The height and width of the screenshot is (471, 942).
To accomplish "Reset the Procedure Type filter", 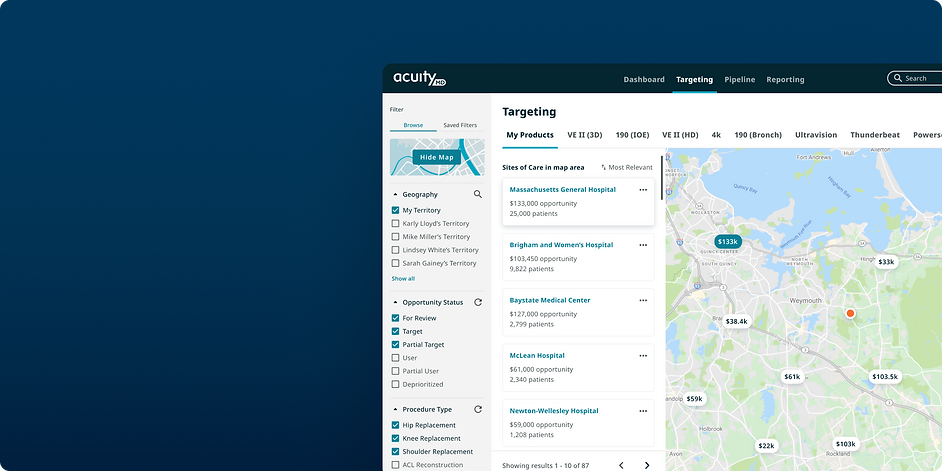I will pos(478,409).
